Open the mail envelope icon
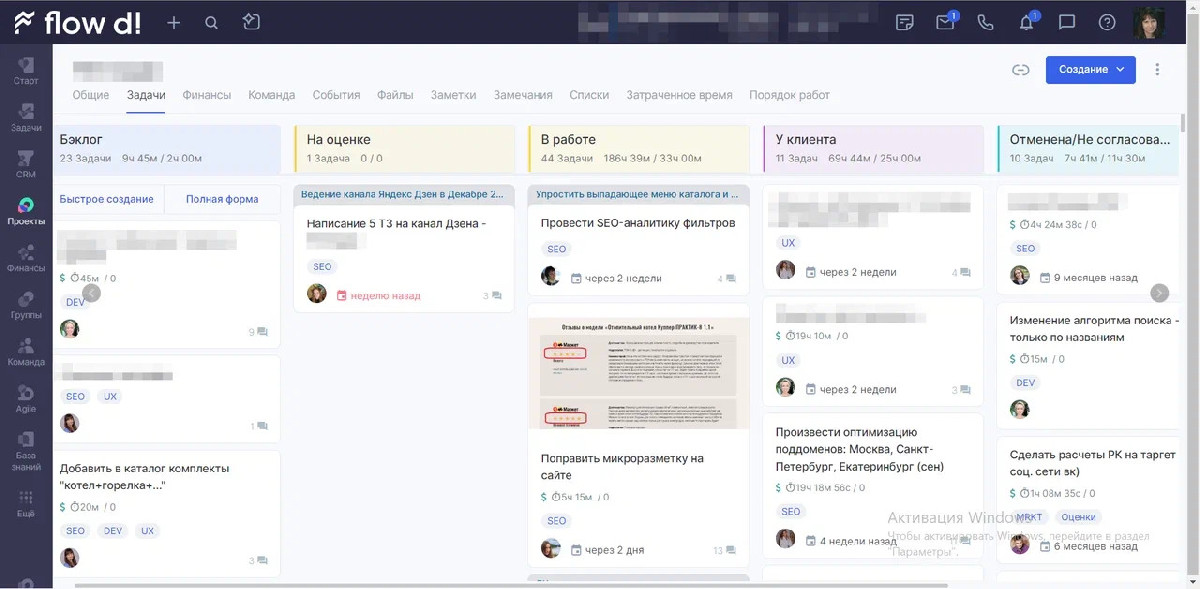The image size is (1200, 589). (x=945, y=22)
